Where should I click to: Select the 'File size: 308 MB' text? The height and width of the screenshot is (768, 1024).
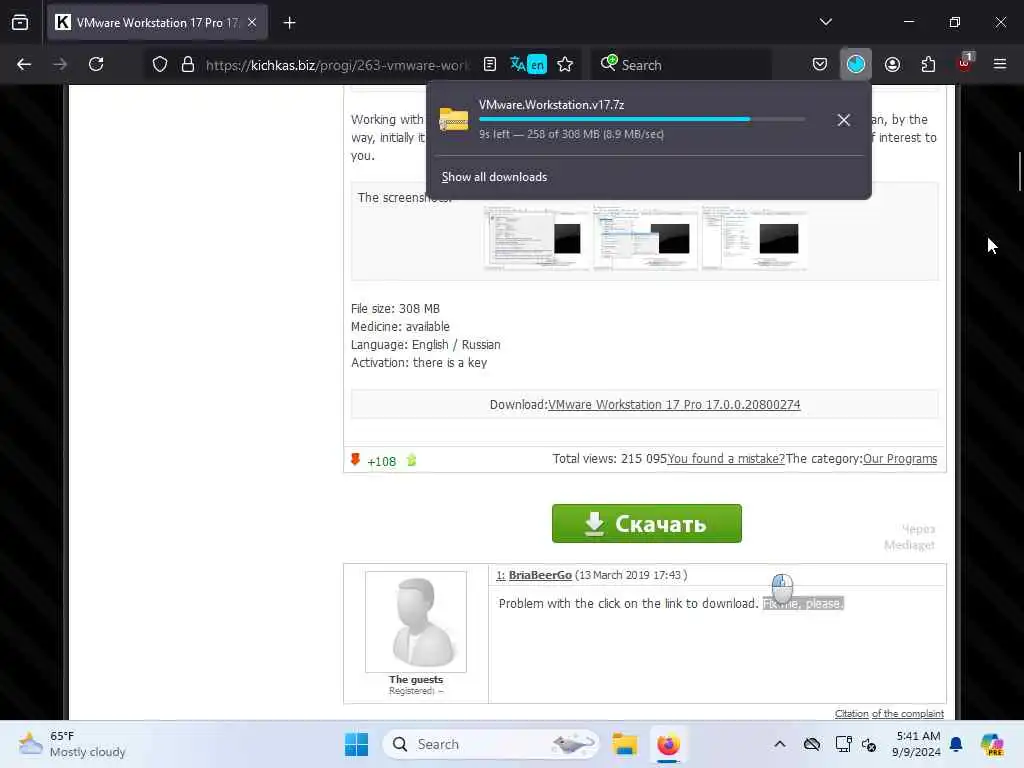pos(395,308)
